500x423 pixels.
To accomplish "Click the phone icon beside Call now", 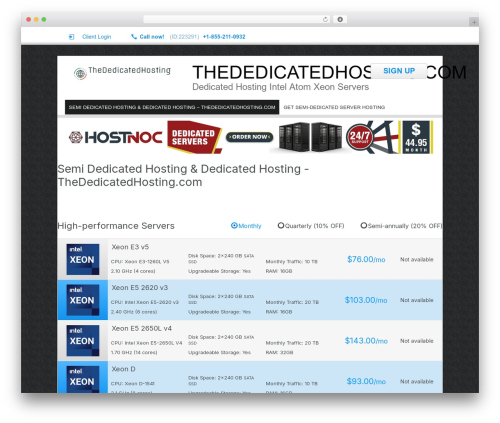I will point(134,37).
